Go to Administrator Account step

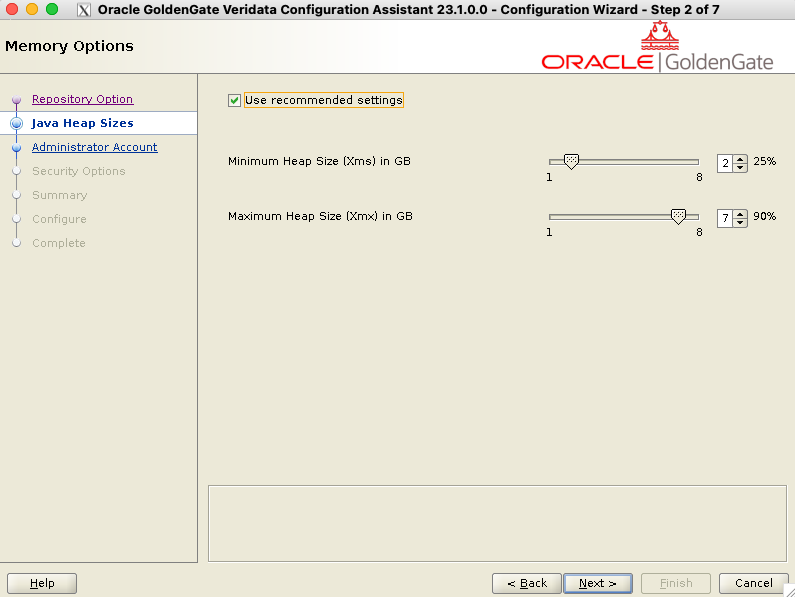tap(94, 147)
